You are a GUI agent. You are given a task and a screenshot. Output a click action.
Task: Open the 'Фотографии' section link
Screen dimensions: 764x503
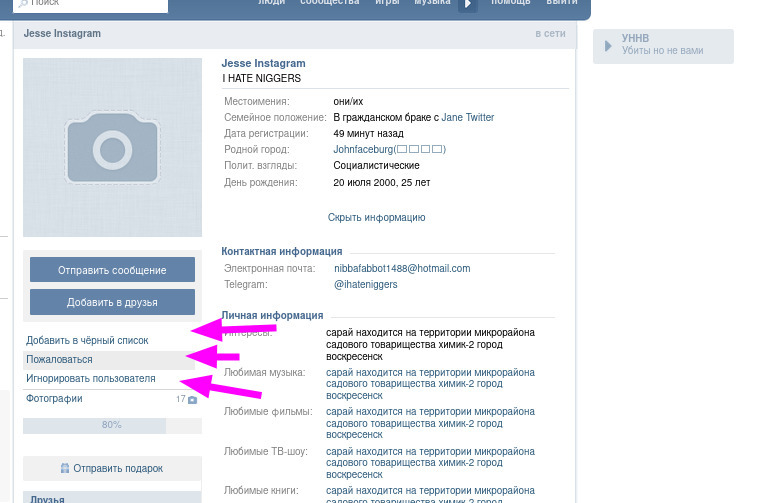54,398
